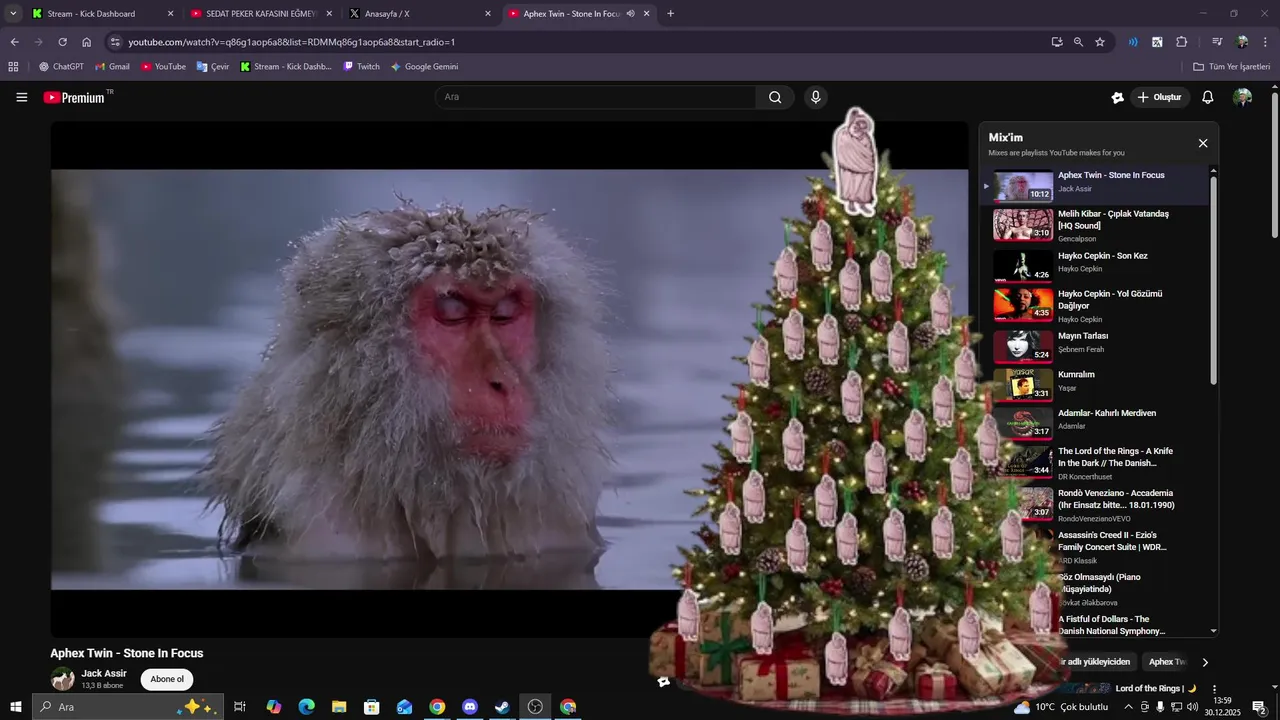Open zoom control in address bar
This screenshot has width=1280, height=720.
[1078, 42]
